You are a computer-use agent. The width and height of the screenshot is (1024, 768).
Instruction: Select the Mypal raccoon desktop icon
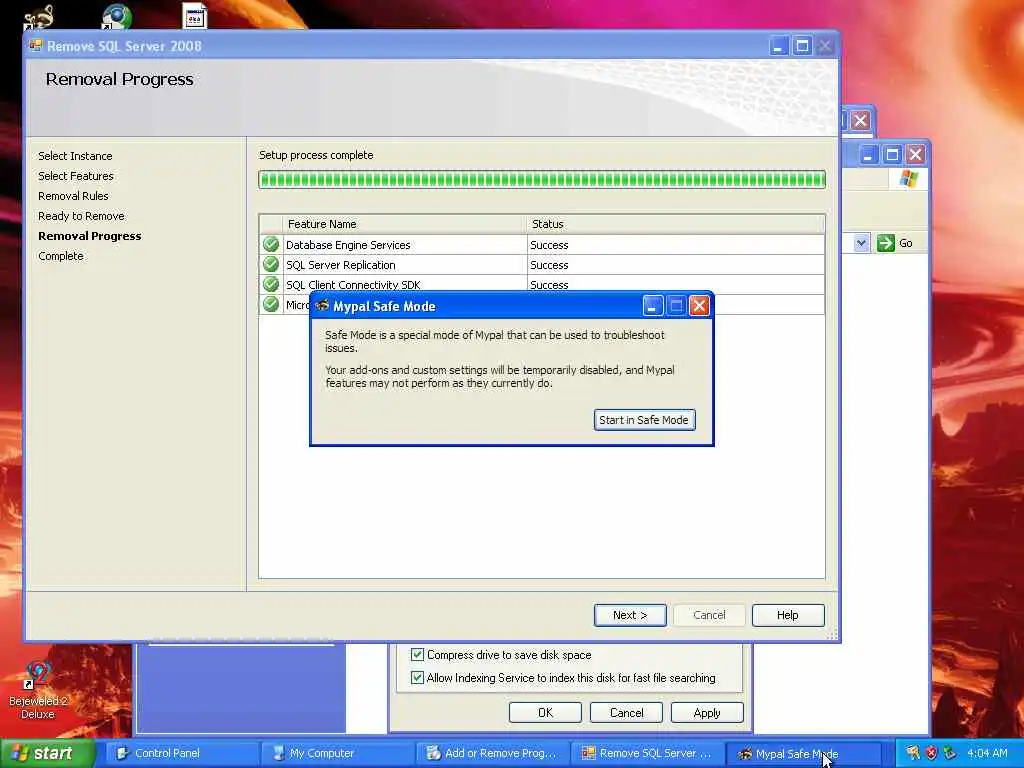pyautogui.click(x=38, y=17)
